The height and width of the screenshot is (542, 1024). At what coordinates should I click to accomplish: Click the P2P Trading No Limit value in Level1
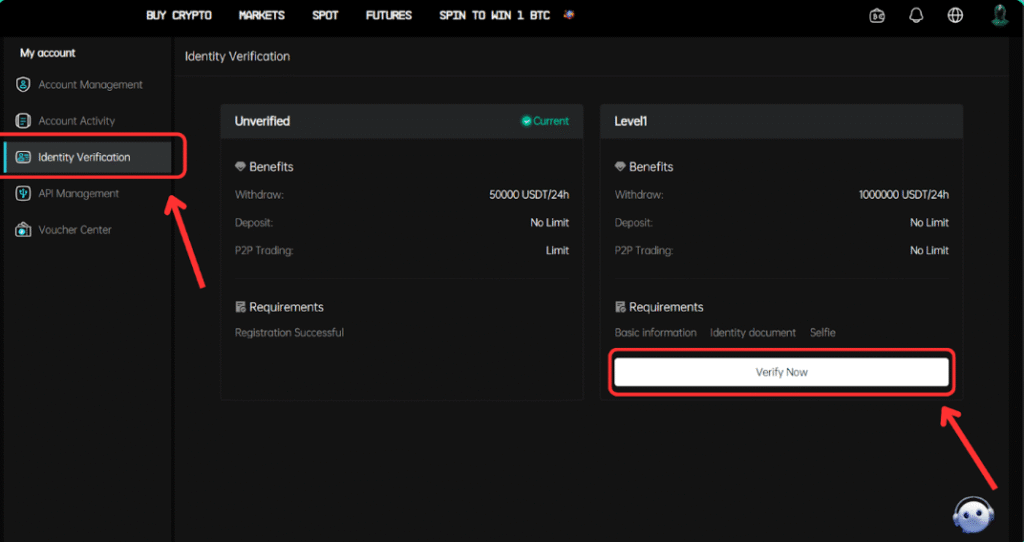pos(929,251)
